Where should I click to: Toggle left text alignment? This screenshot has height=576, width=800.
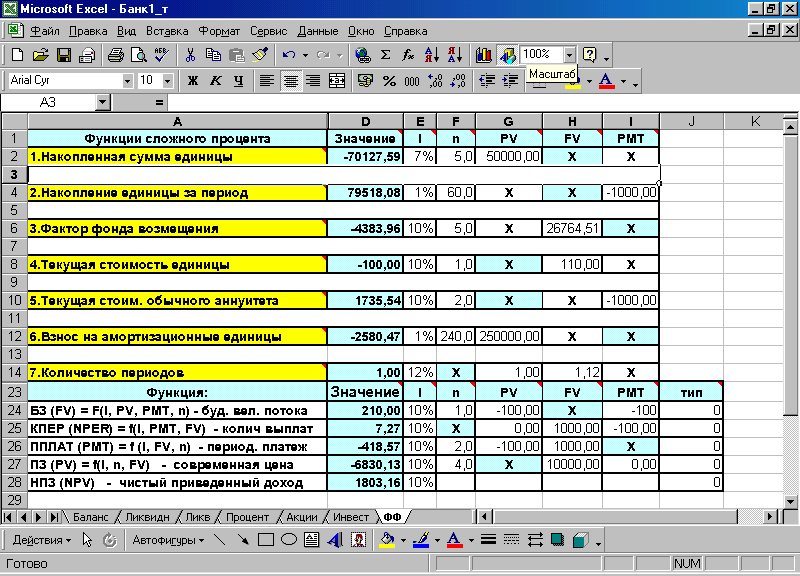click(x=267, y=81)
